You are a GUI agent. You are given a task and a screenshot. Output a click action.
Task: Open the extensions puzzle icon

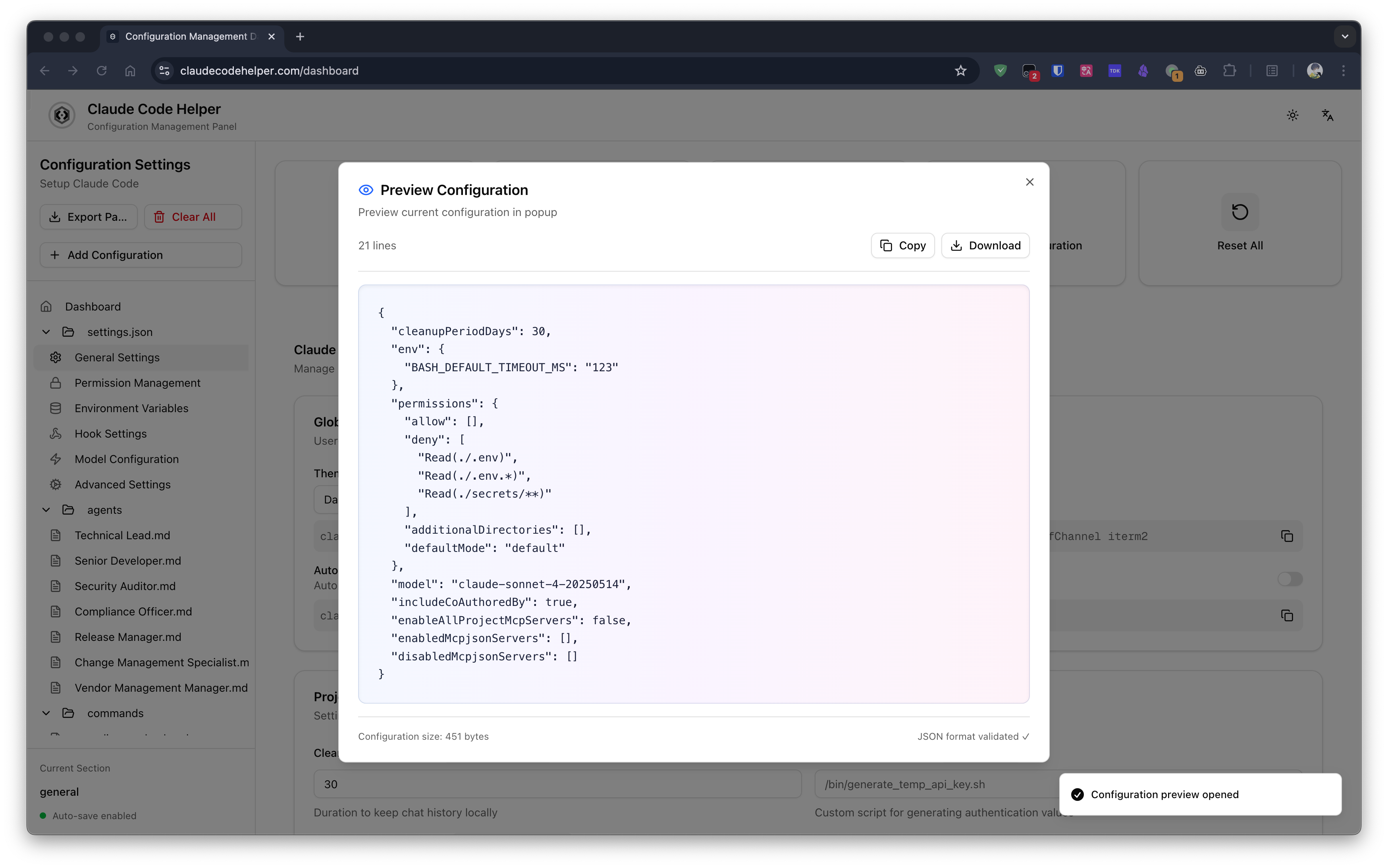point(1229,71)
